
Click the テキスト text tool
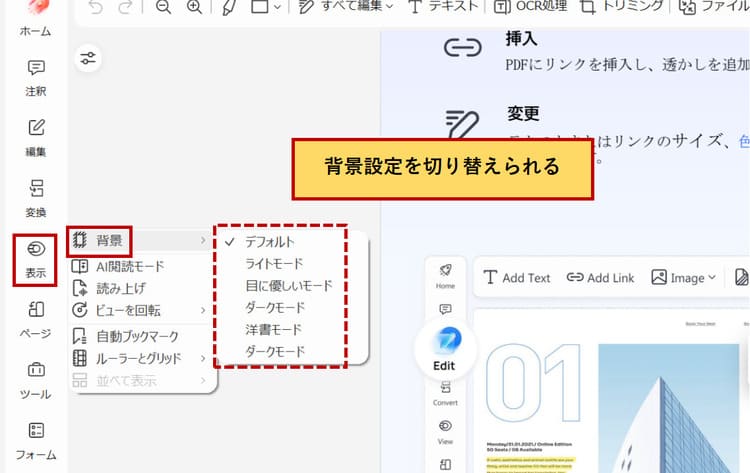pyautogui.click(x=443, y=7)
